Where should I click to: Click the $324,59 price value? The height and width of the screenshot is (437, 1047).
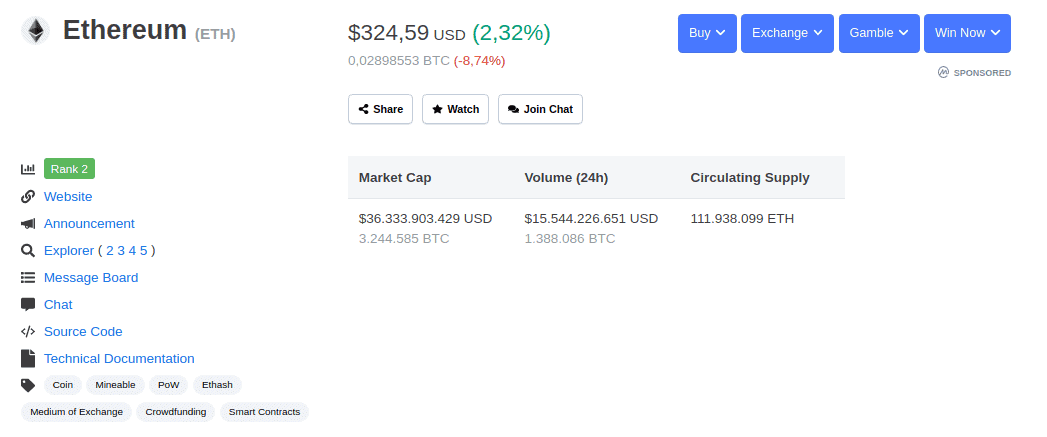389,33
